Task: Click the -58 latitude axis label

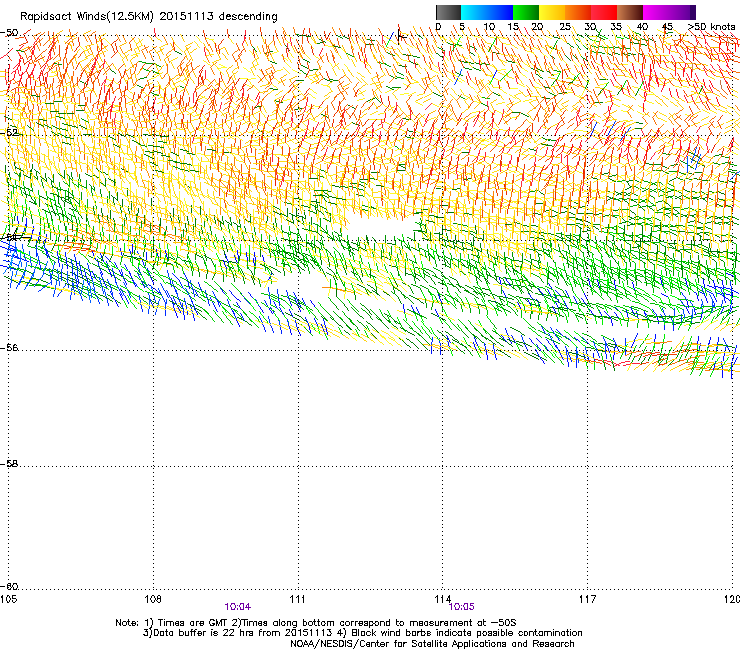Action: pos(9,464)
